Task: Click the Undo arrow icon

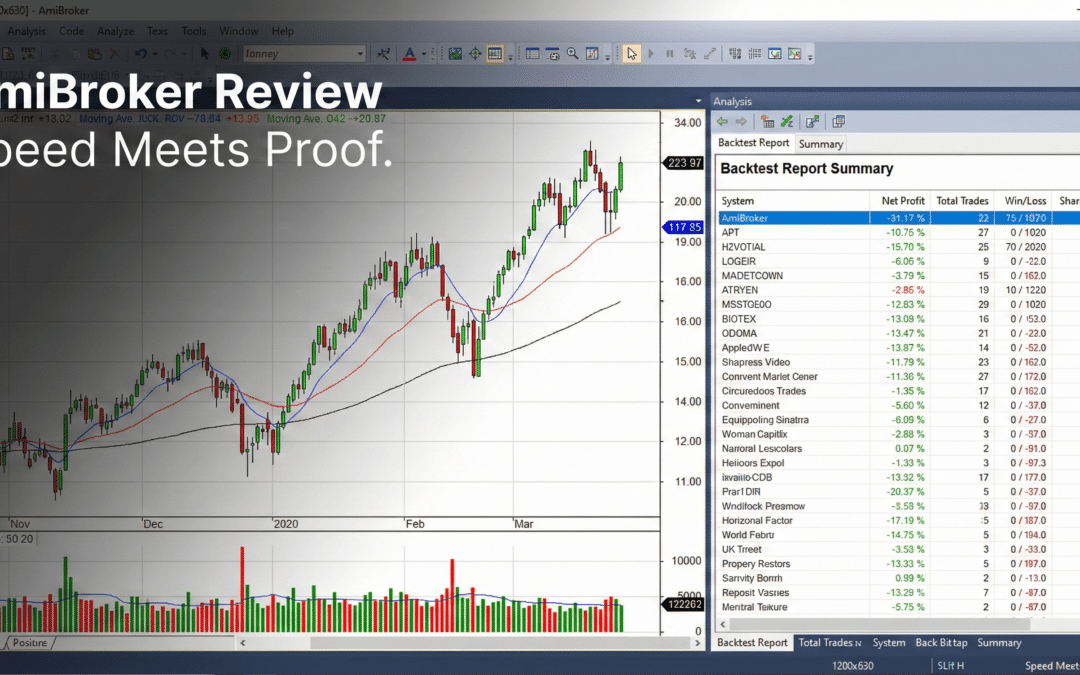Action: 141,54
